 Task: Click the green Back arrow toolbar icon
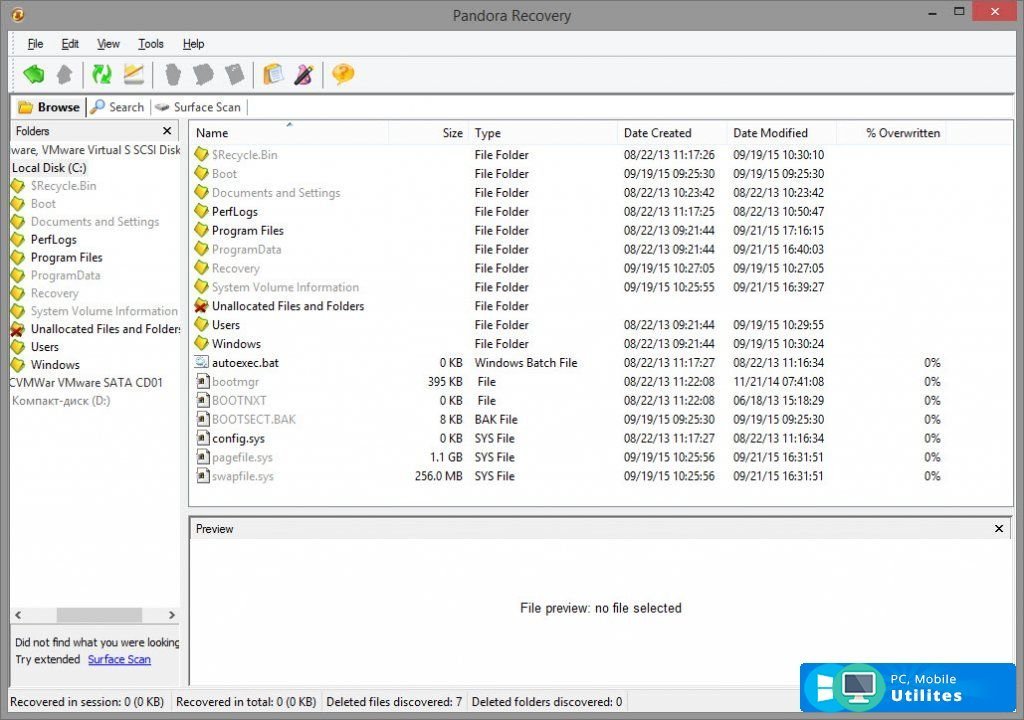34,74
